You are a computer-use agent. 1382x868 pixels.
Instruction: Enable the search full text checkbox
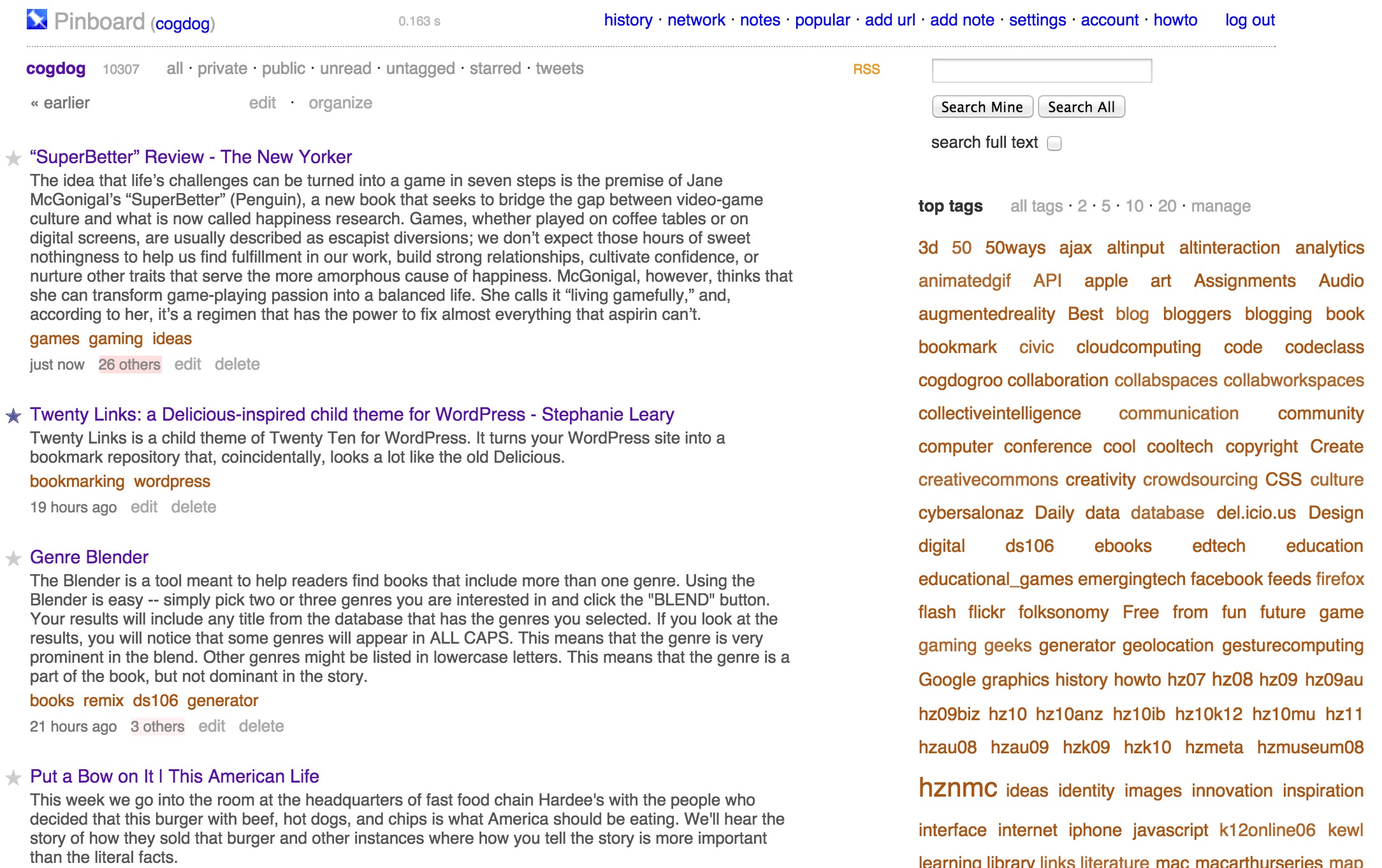1055,143
